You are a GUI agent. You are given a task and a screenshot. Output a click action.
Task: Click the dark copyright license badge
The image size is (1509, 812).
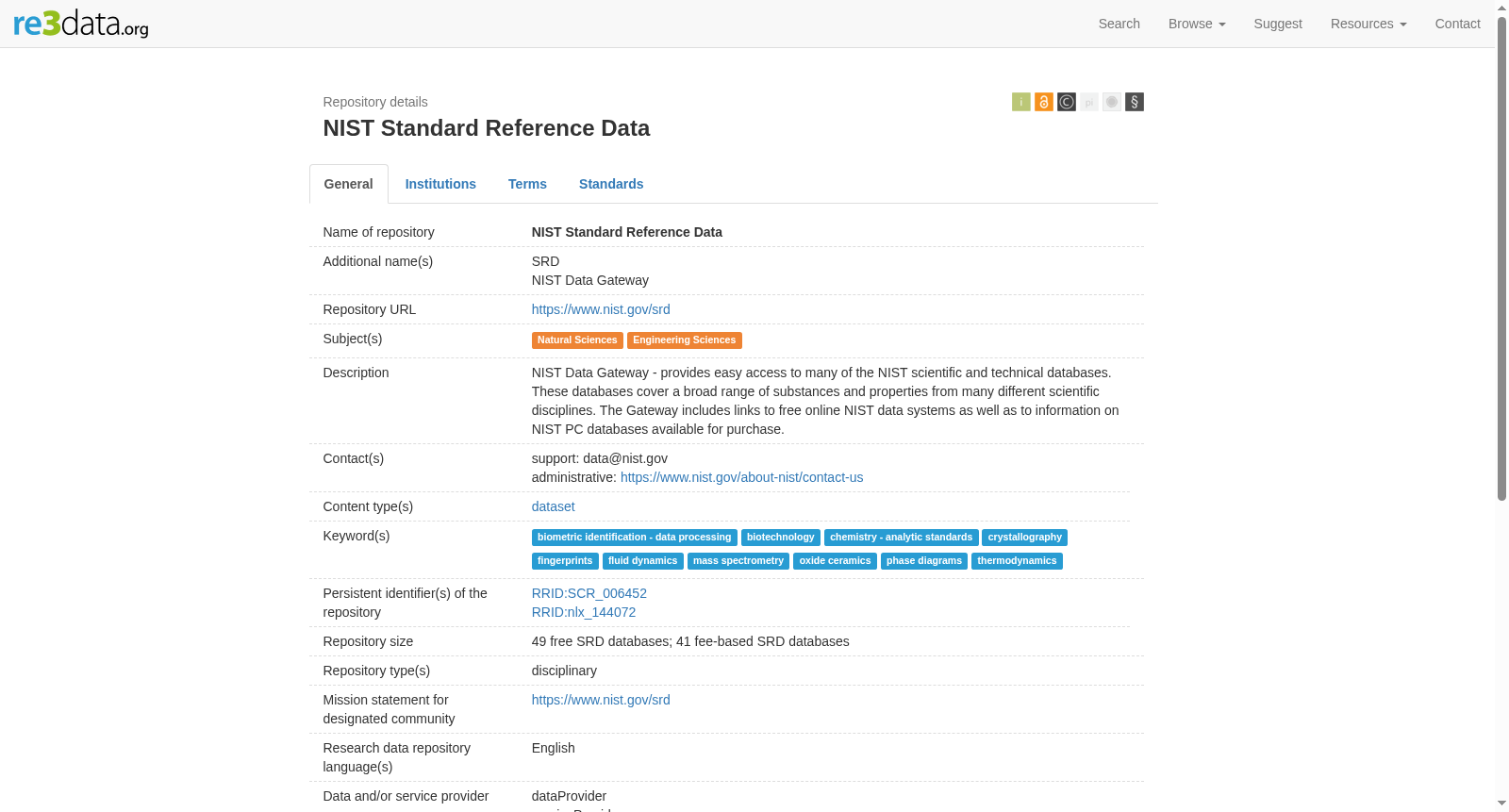coord(1066,102)
